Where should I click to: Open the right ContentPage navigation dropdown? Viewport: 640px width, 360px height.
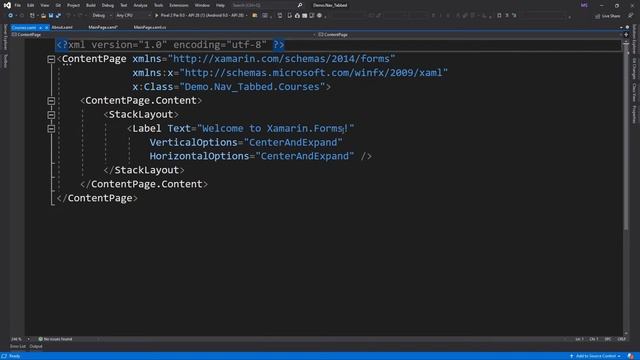pyautogui.click(x=469, y=35)
